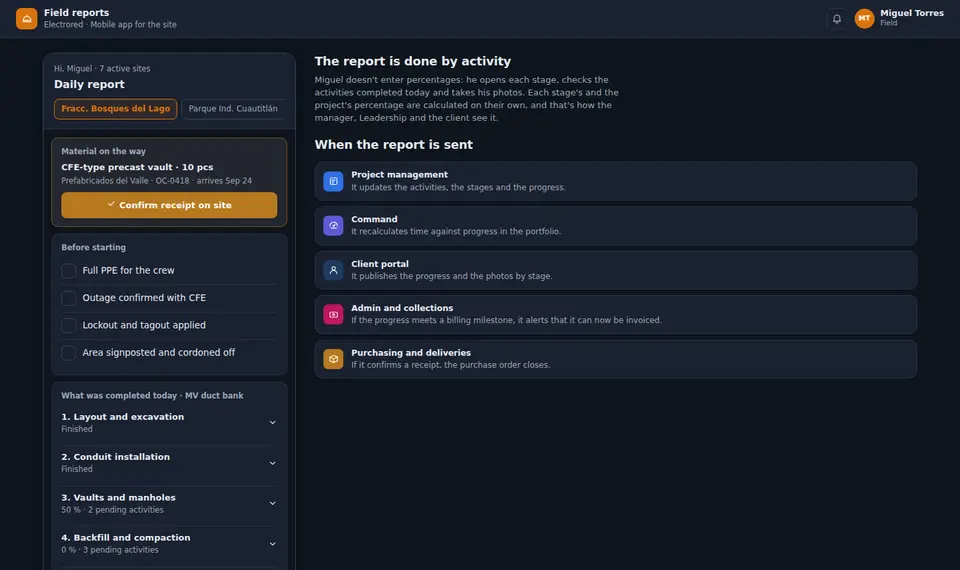Viewport: 960px width, 570px height.
Task: Check Lockout and tagout applied
Action: 69,325
